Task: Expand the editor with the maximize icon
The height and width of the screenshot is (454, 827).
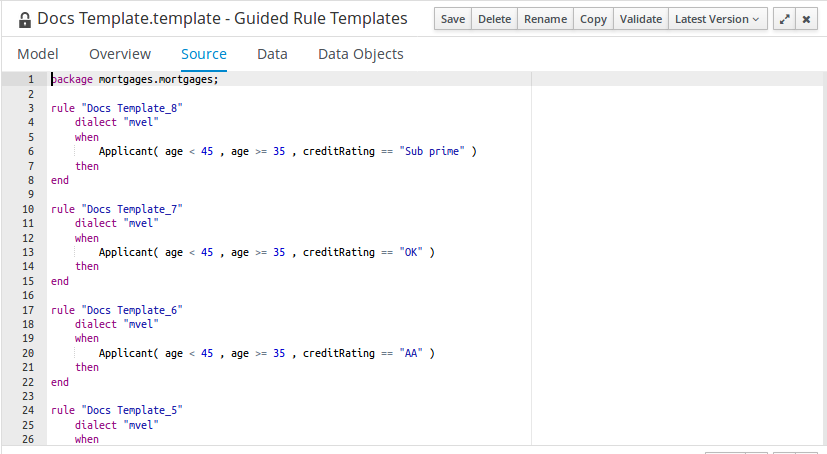Action: click(x=784, y=19)
